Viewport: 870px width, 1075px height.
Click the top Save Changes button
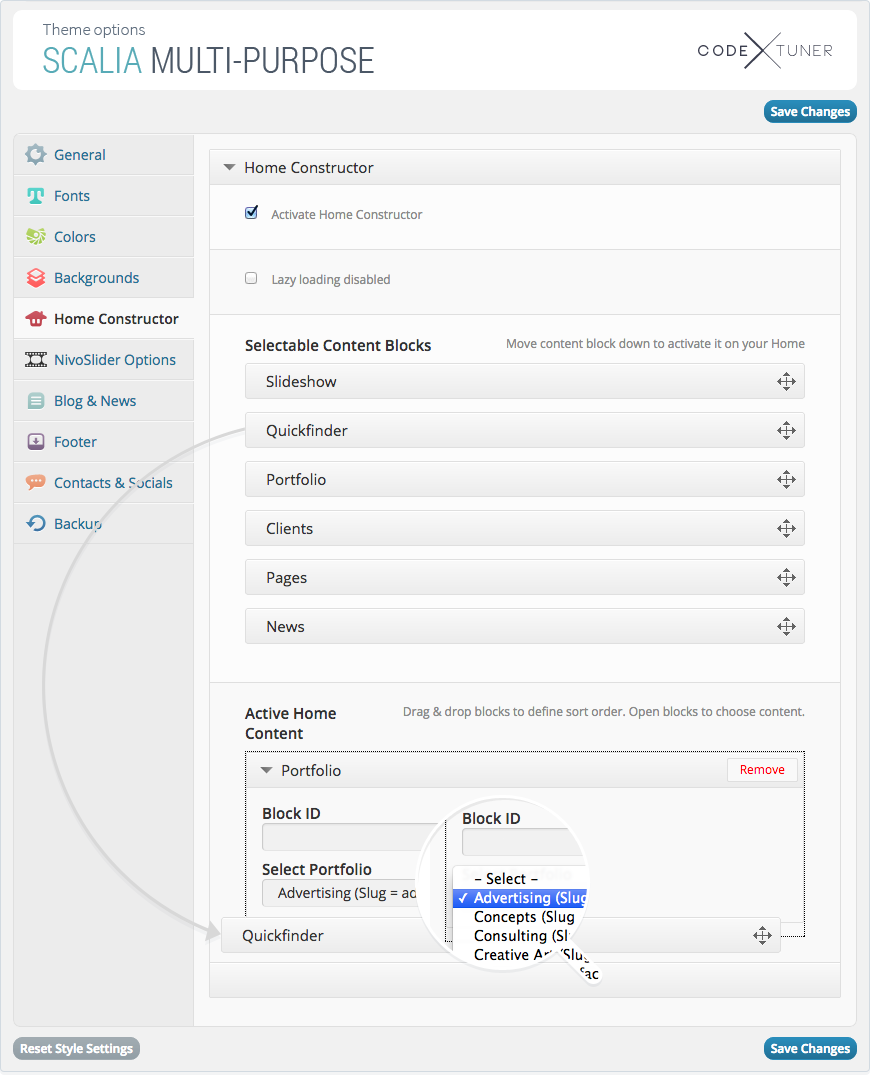tap(810, 111)
